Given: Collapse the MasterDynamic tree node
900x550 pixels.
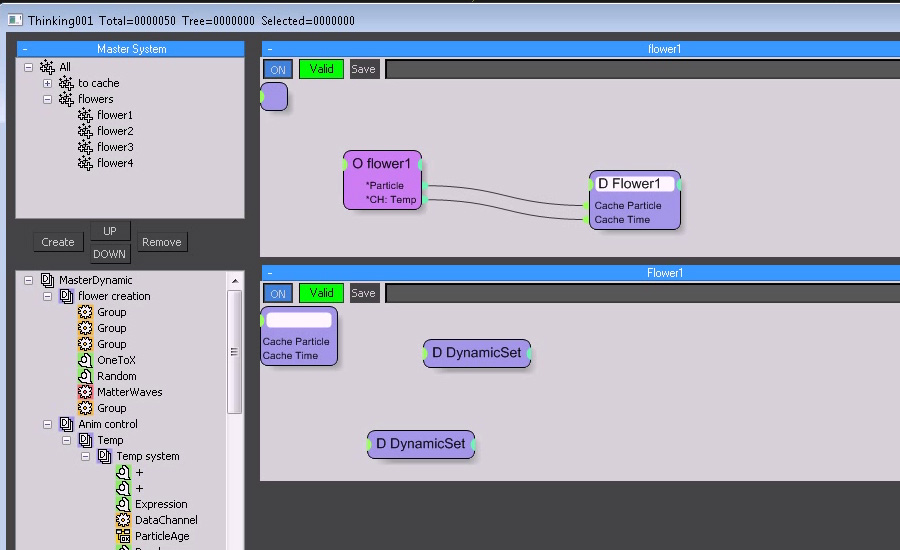Looking at the screenshot, I should 28,280.
